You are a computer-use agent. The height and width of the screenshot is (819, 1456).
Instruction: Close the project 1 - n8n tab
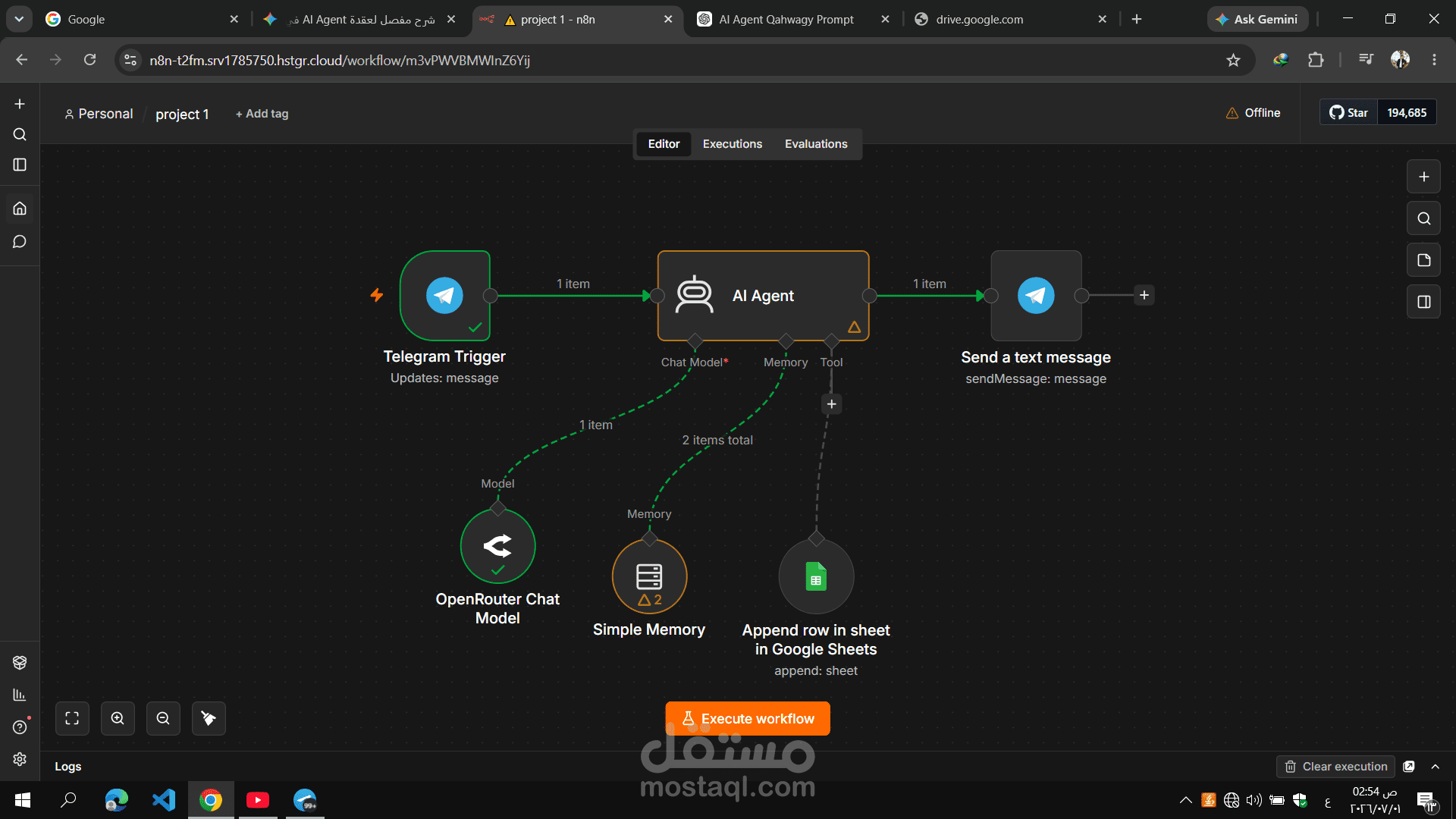coord(668,19)
